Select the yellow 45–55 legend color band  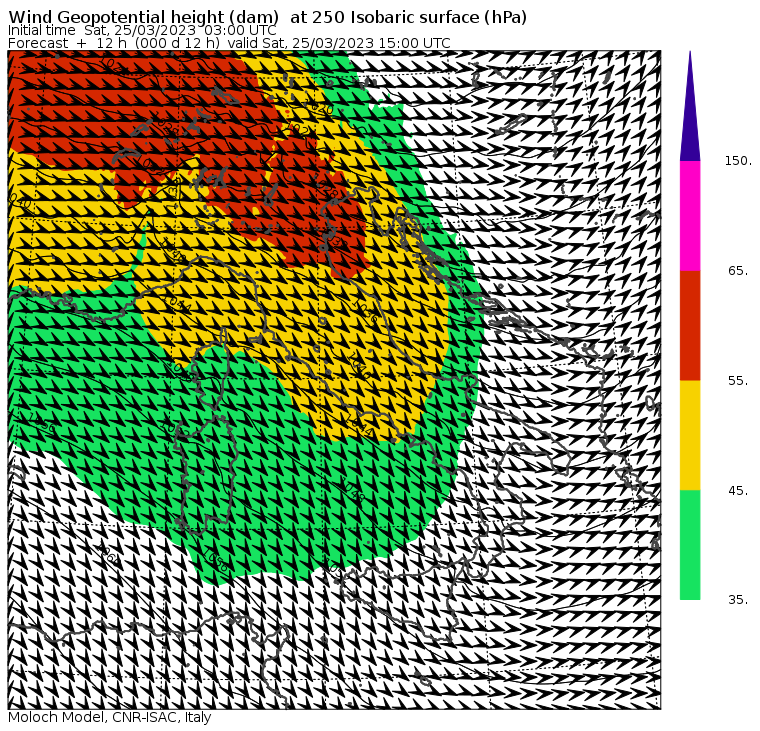pyautogui.click(x=690, y=435)
